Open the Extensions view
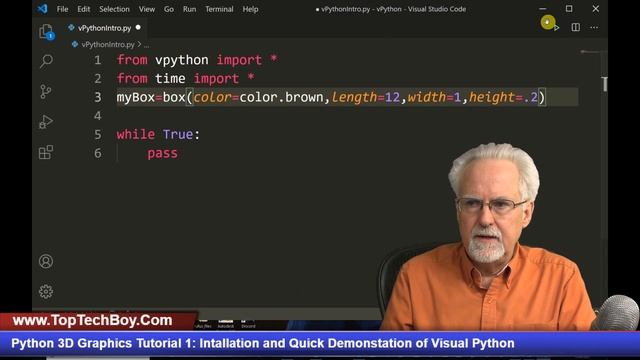The width and height of the screenshot is (640, 360). 46,152
